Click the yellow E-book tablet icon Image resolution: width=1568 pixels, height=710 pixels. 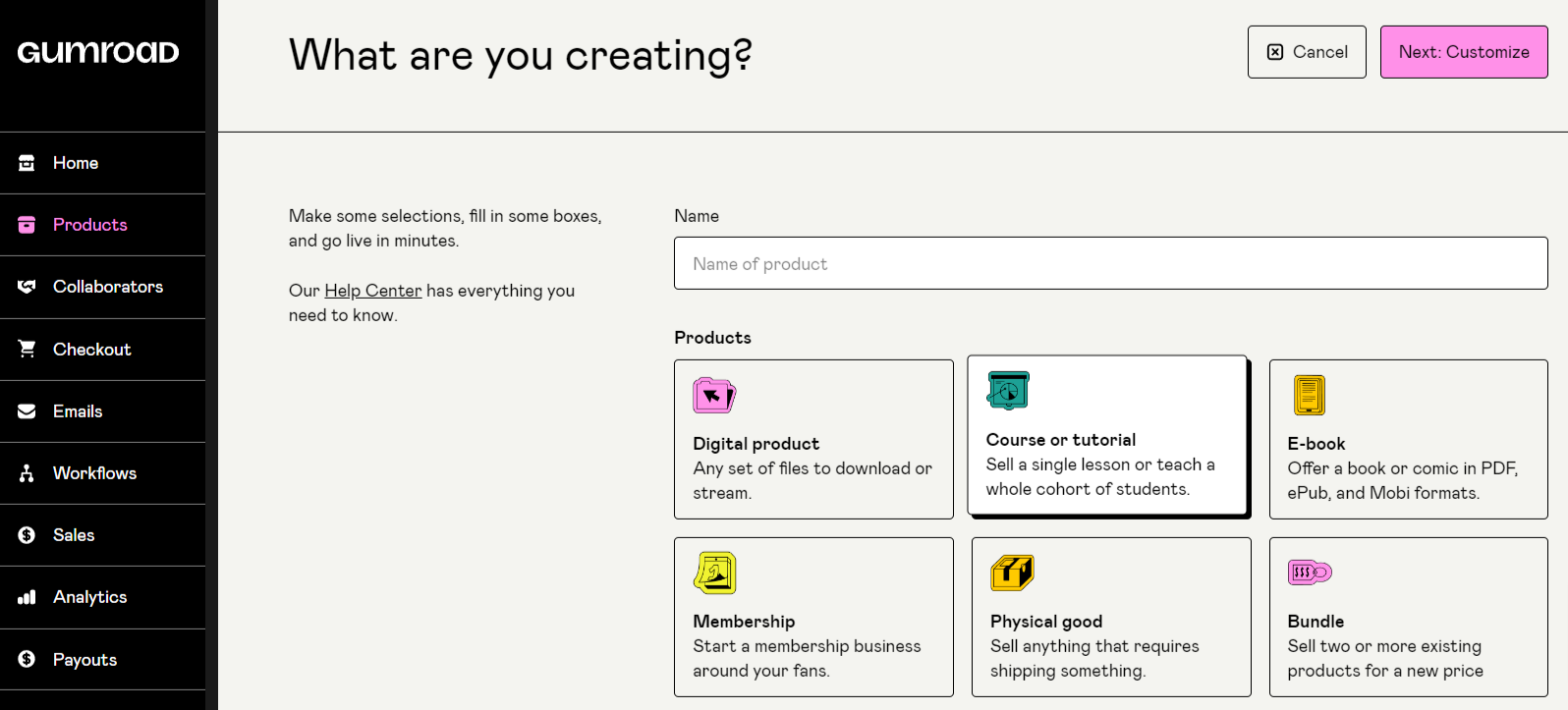[1310, 396]
